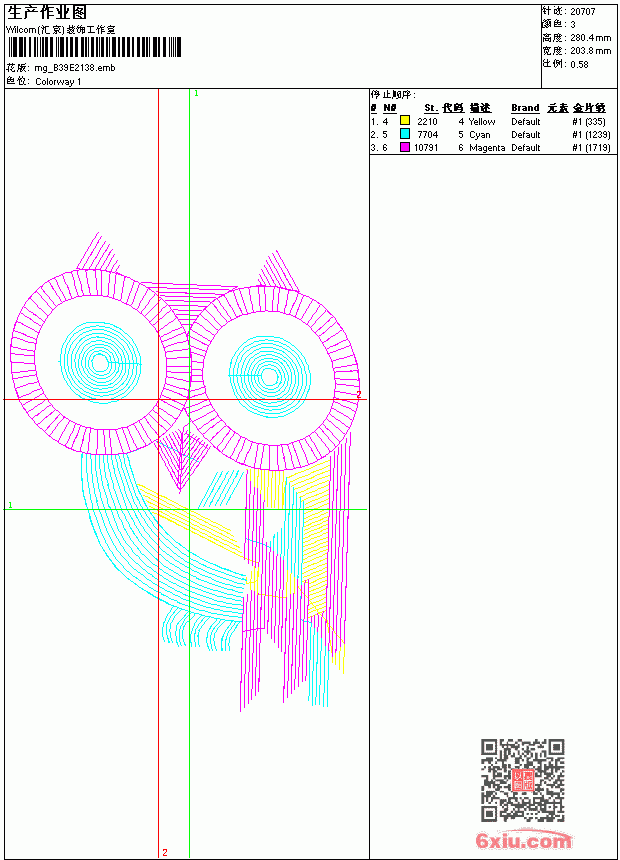Click the barcode under the Wilcom header

[x=94, y=47]
